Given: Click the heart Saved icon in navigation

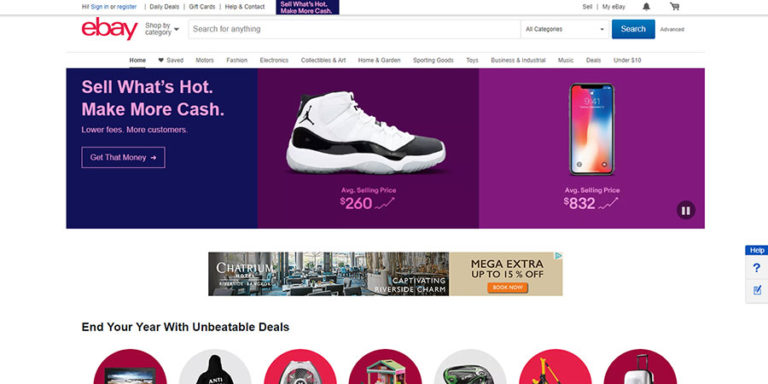Looking at the screenshot, I should pyautogui.click(x=161, y=60).
